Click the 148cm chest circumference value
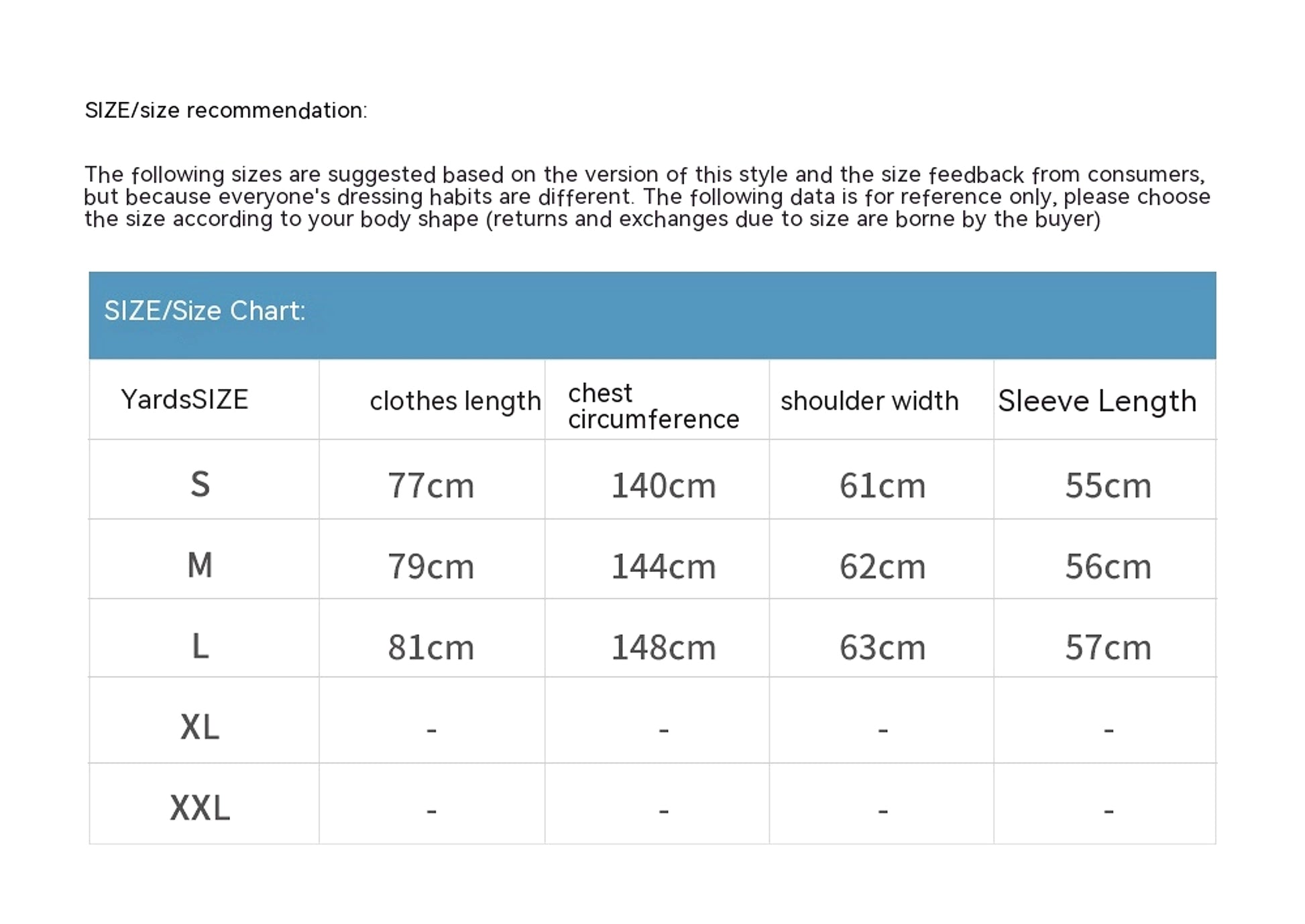 pos(663,648)
